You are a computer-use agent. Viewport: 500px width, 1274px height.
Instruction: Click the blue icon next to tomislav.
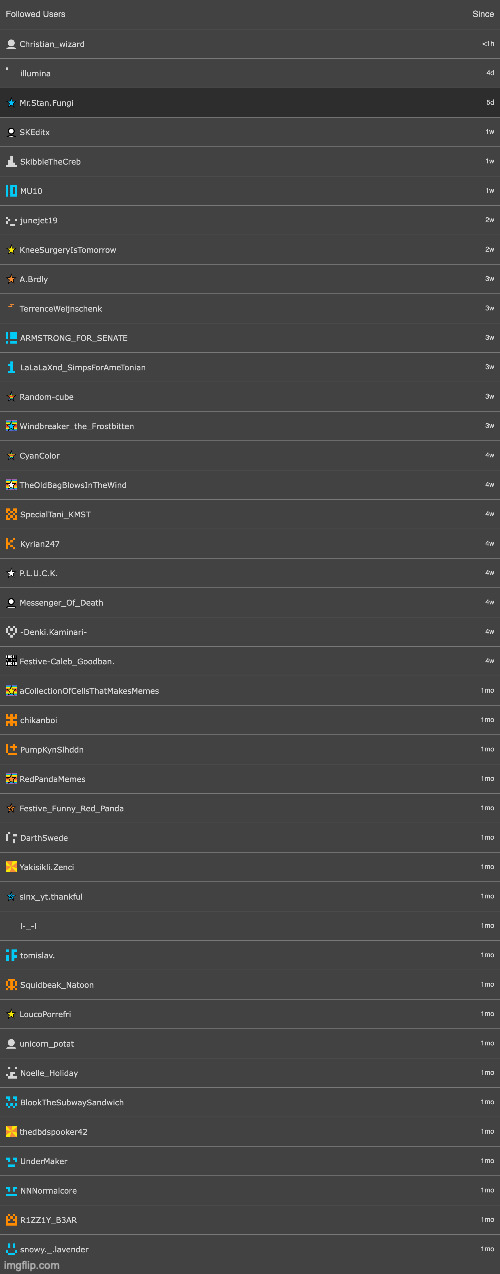[x=11, y=955]
